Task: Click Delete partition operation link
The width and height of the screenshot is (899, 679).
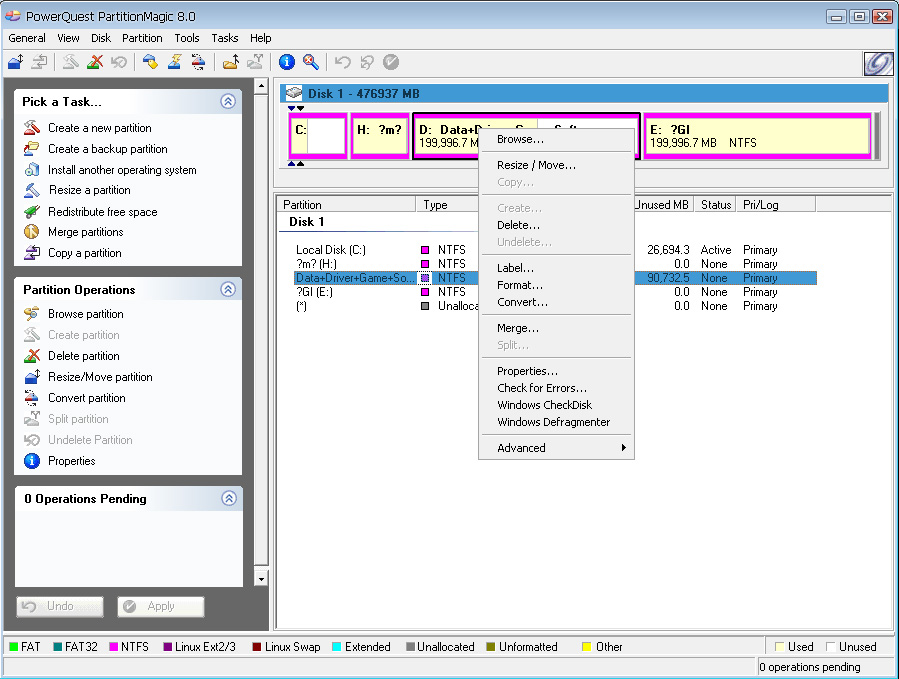Action: pyautogui.click(x=84, y=356)
